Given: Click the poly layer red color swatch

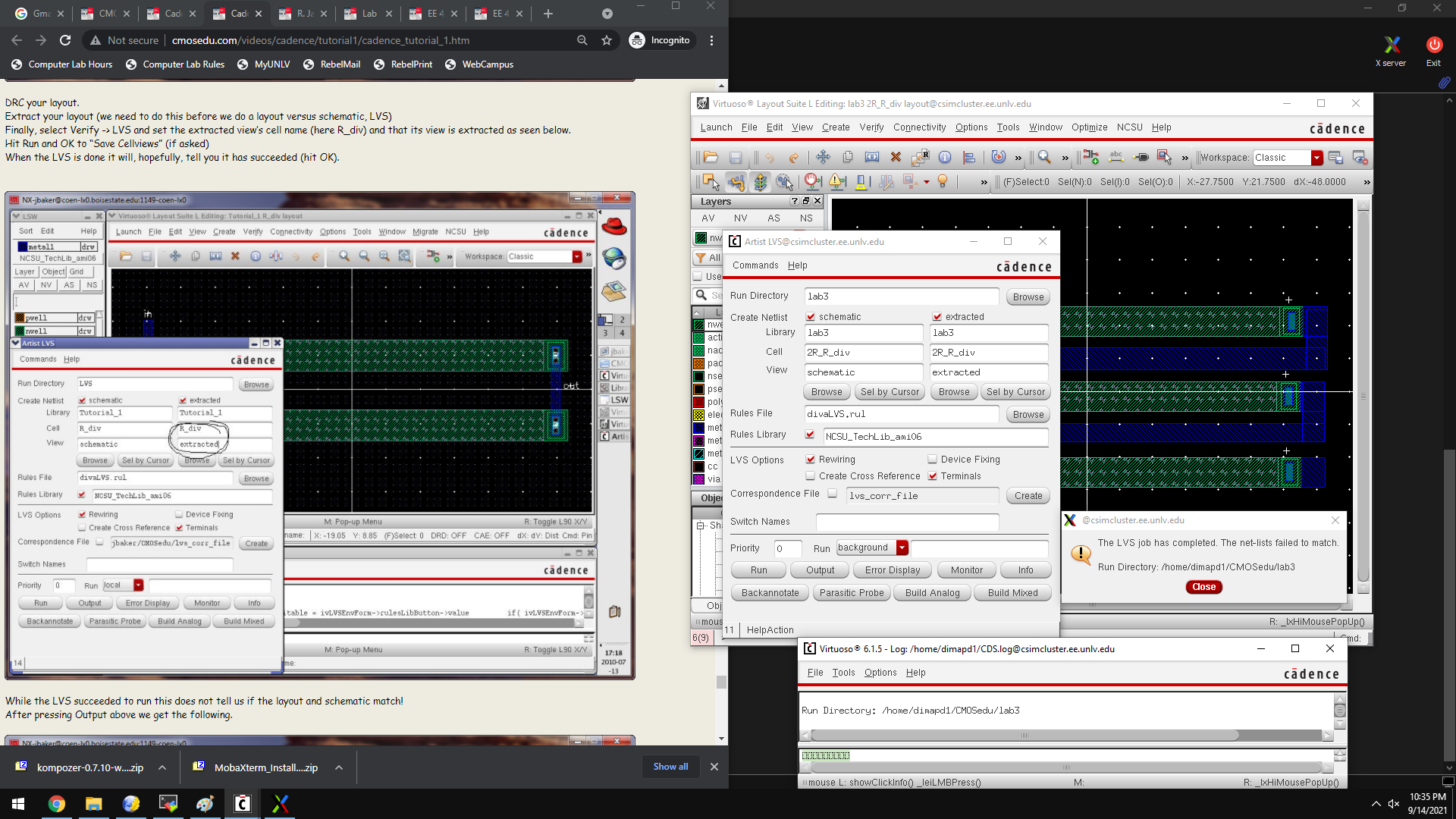Looking at the screenshot, I should (x=699, y=402).
